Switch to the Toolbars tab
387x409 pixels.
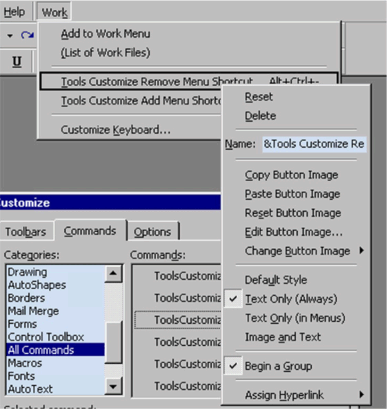(26, 232)
